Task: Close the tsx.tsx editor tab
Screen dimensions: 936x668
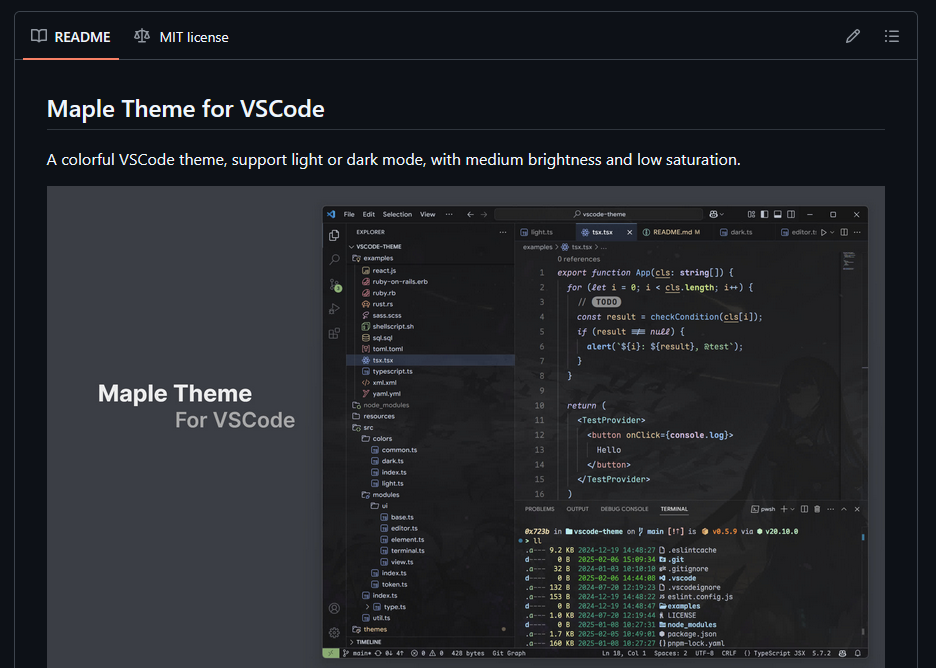Action: [x=629, y=232]
